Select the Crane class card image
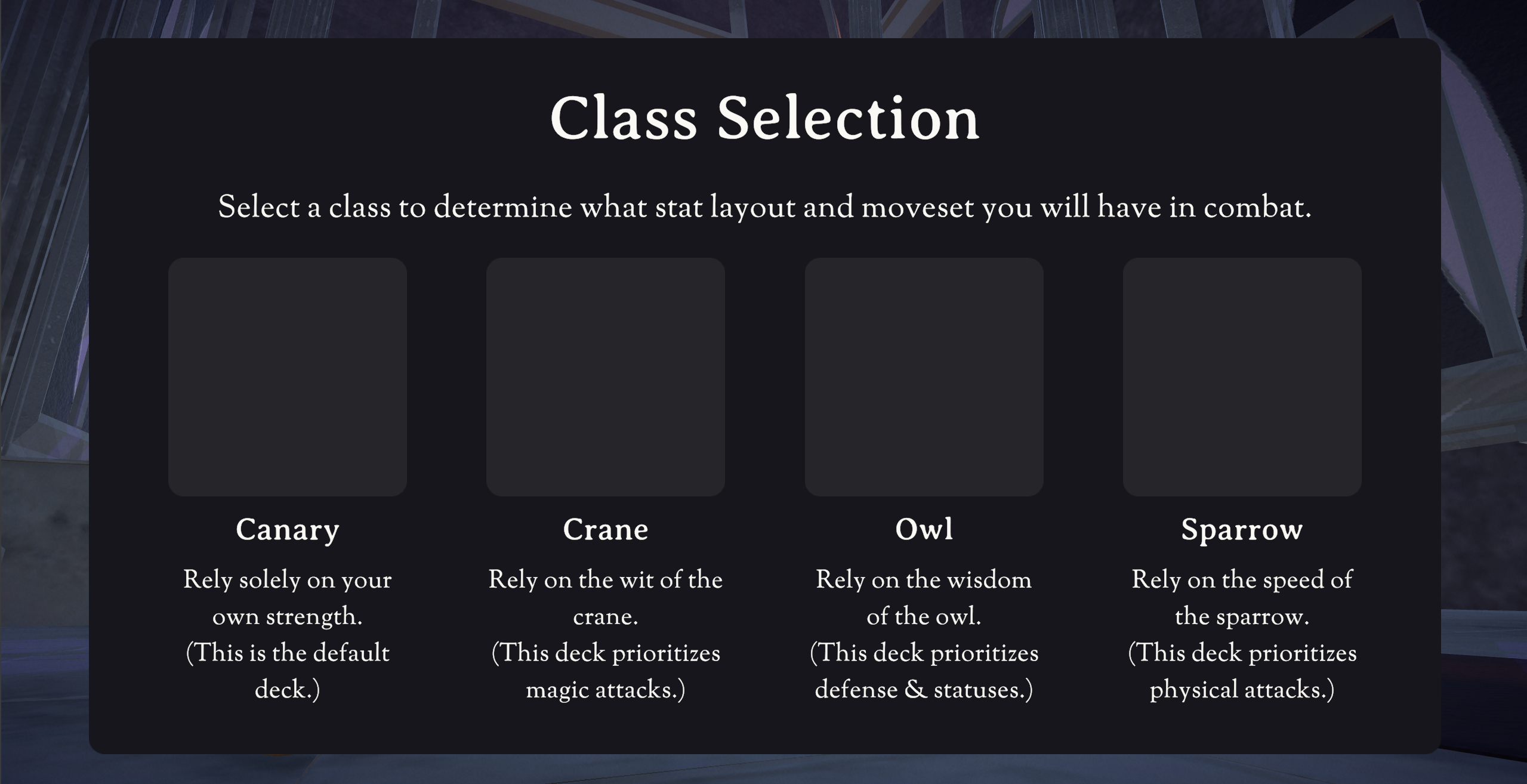Image resolution: width=1527 pixels, height=784 pixels. (x=606, y=377)
